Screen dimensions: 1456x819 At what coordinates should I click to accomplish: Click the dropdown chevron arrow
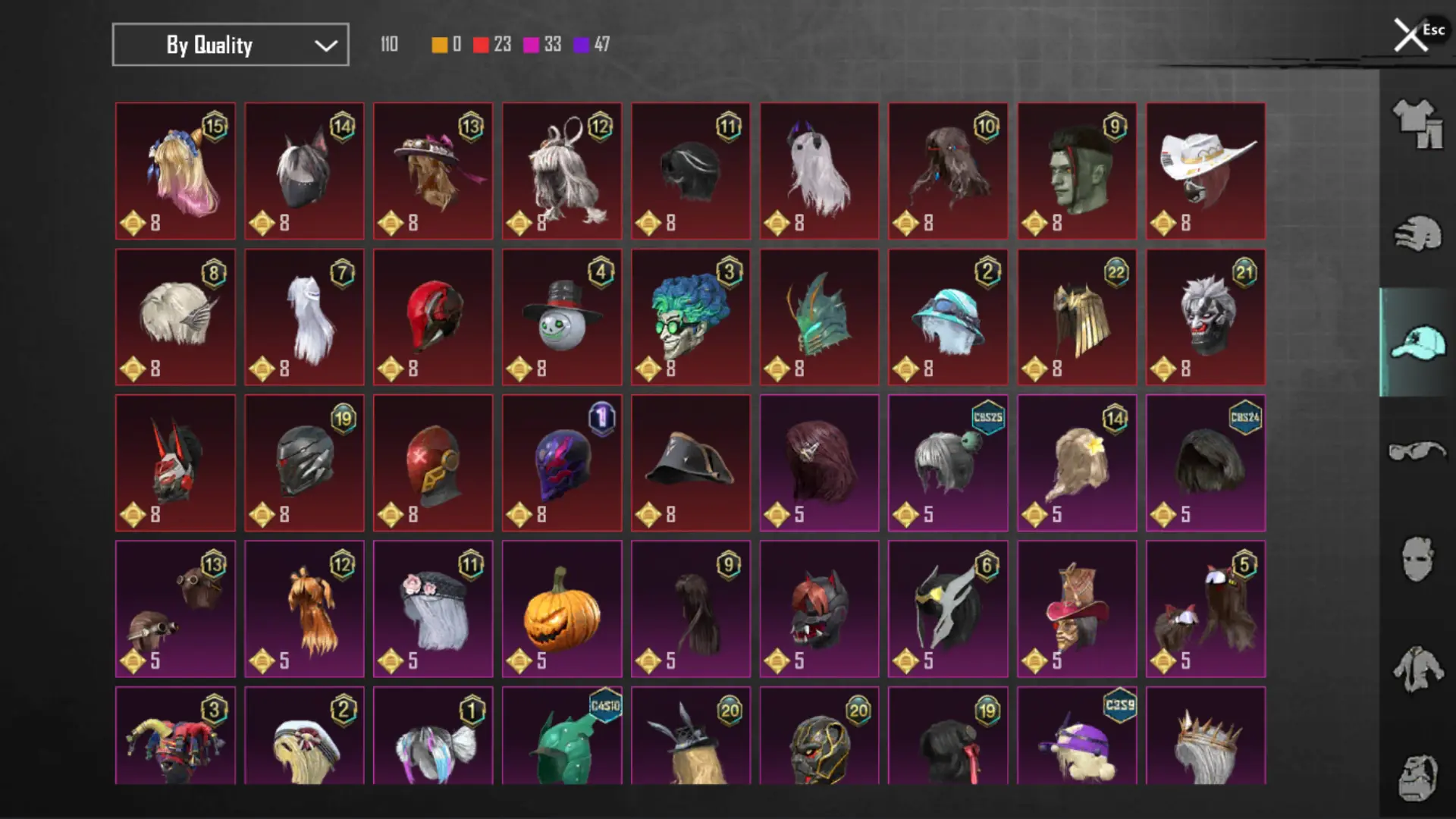tap(326, 45)
